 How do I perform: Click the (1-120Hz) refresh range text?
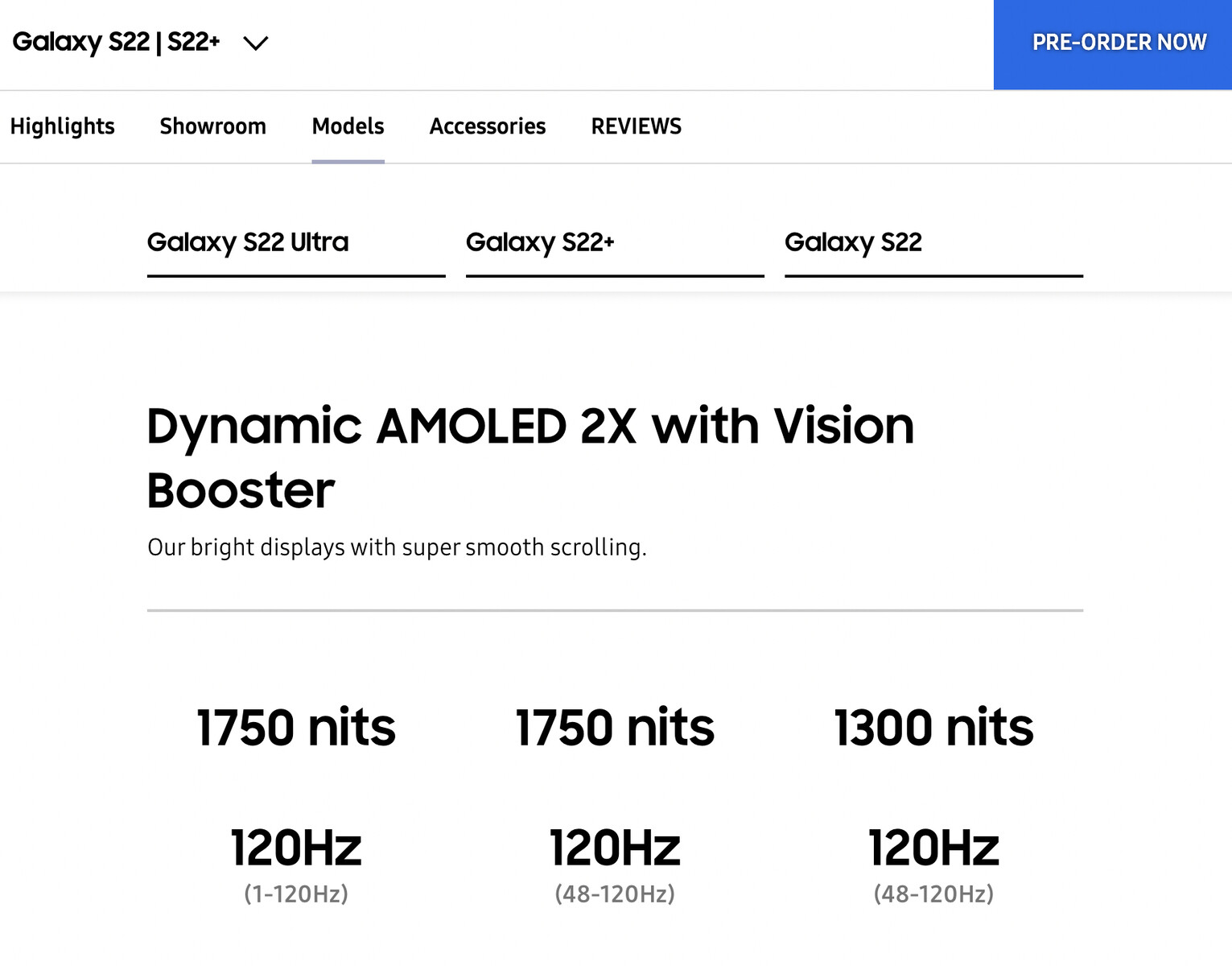click(x=296, y=894)
